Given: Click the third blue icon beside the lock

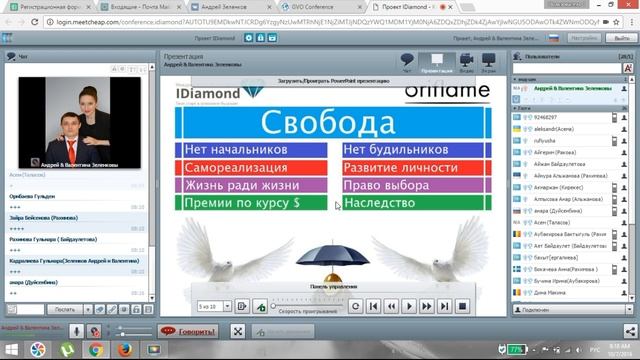Looking at the screenshot, I should click(272, 38).
